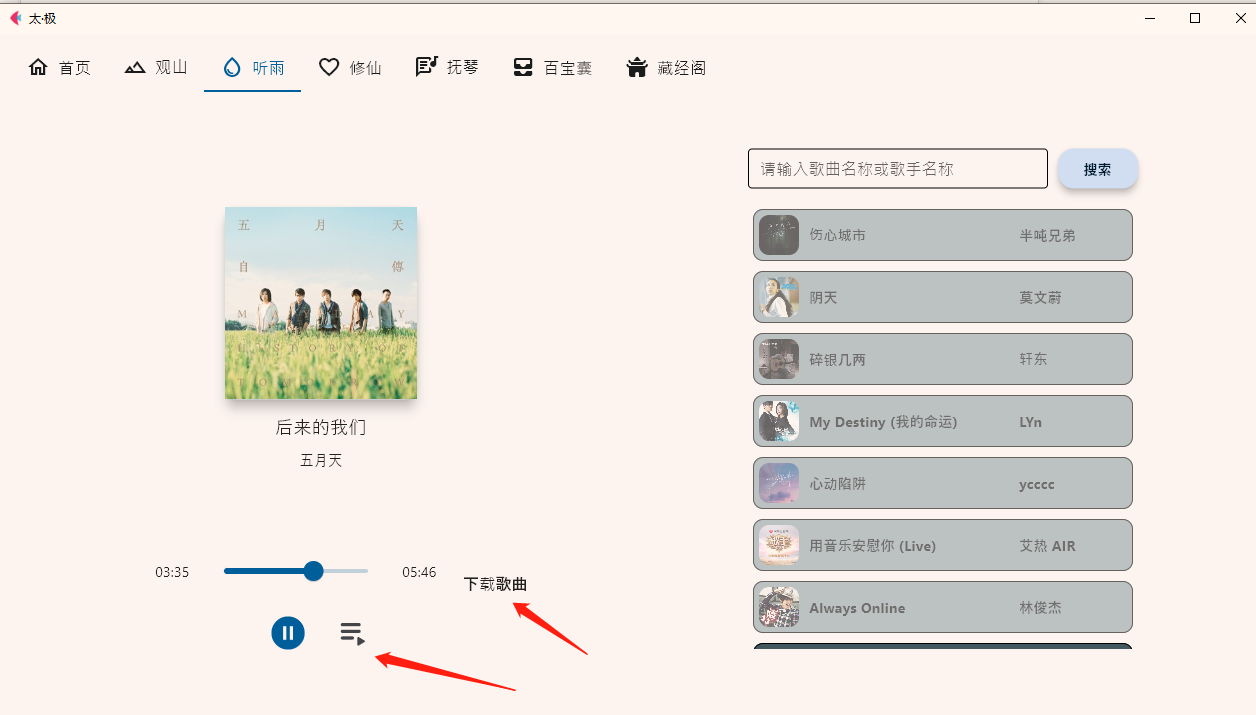
Task: Go to the 藏经阁 tab
Action: point(666,68)
